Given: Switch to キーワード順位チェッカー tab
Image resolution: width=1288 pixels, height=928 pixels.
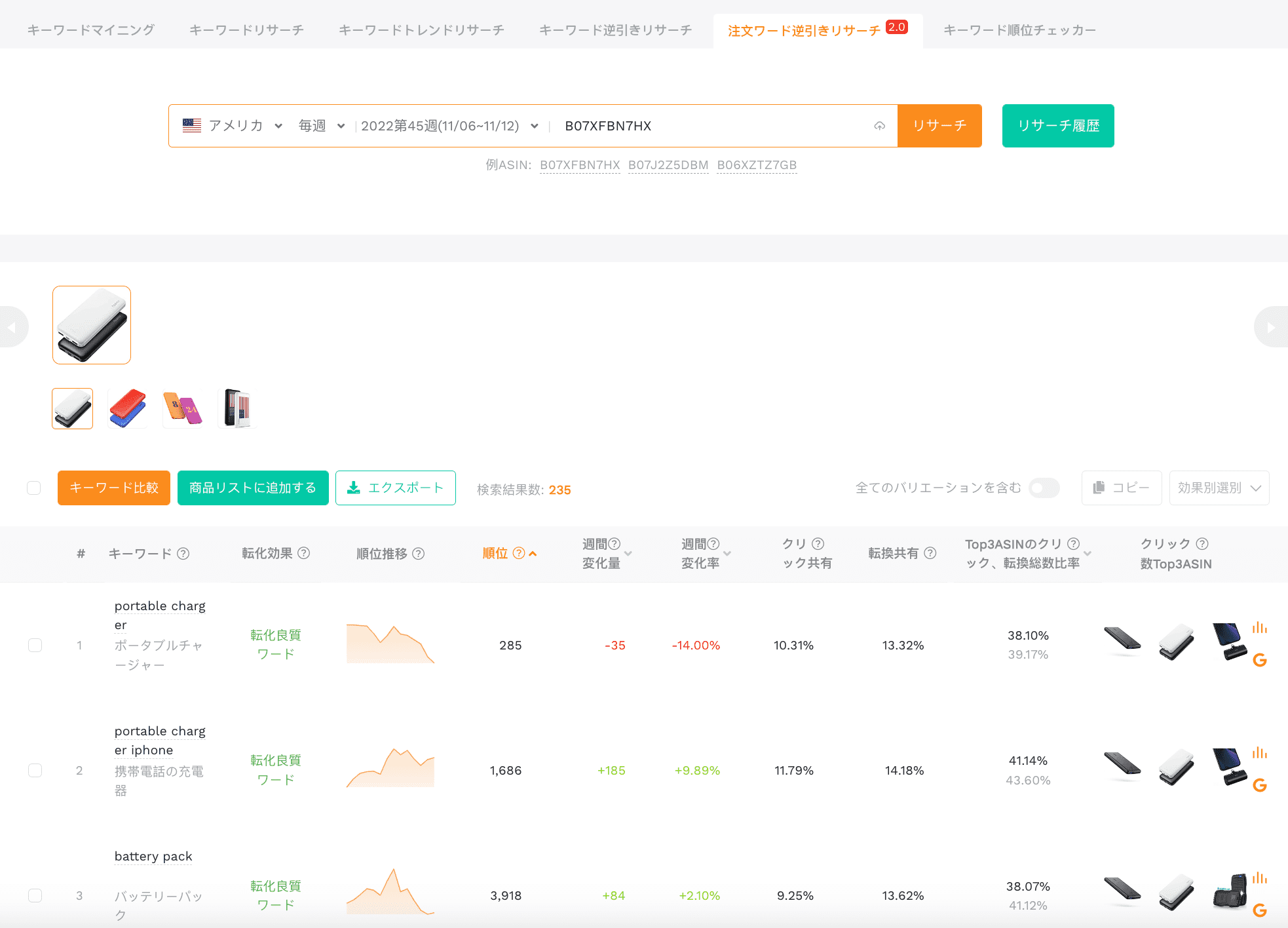Looking at the screenshot, I should (1019, 30).
